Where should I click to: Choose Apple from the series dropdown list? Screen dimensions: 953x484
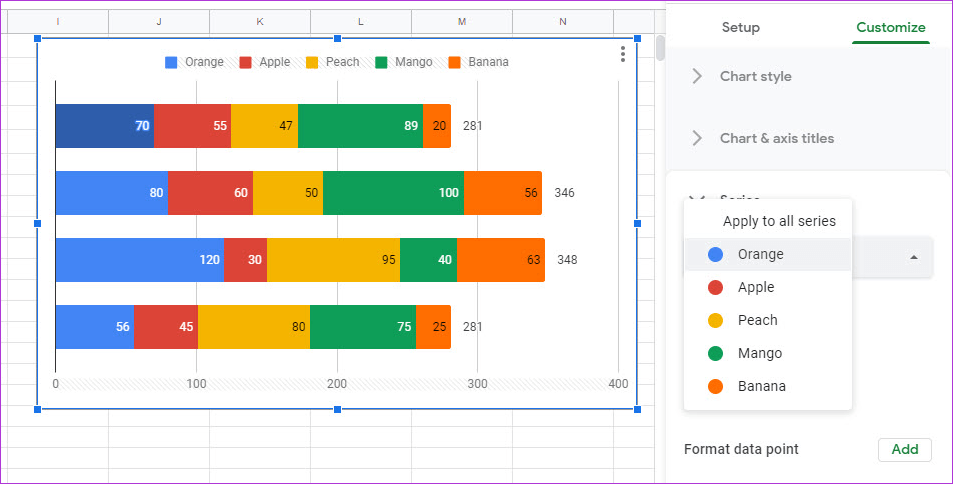(756, 287)
